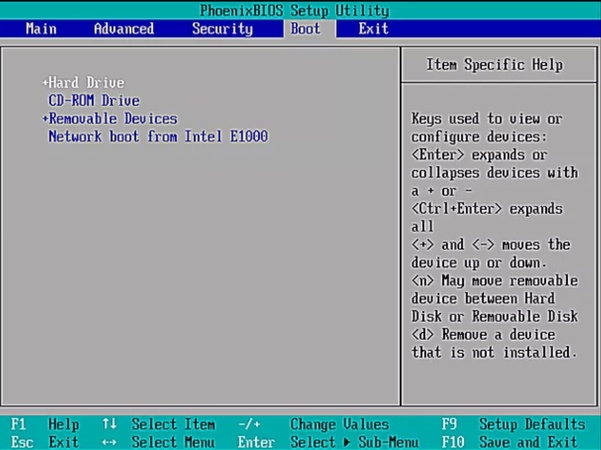
Task: Click the Save and Exit label
Action: 529,442
